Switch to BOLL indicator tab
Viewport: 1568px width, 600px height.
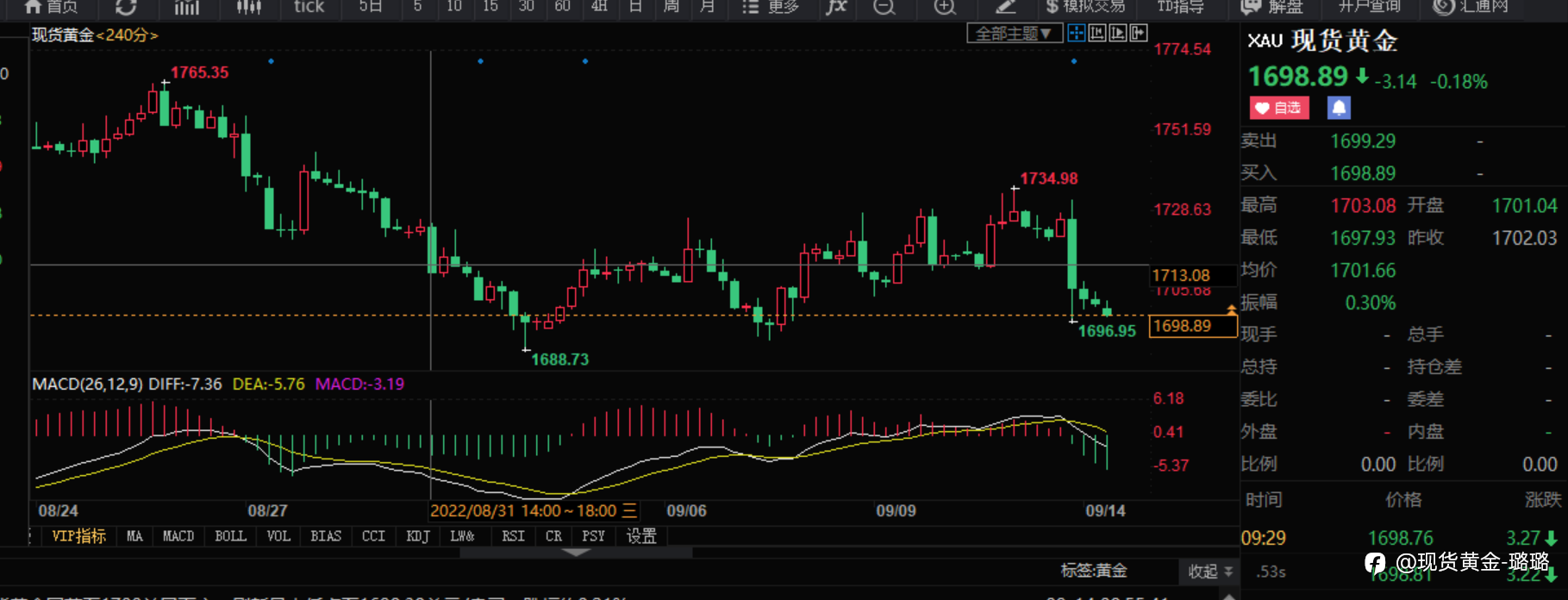click(230, 536)
